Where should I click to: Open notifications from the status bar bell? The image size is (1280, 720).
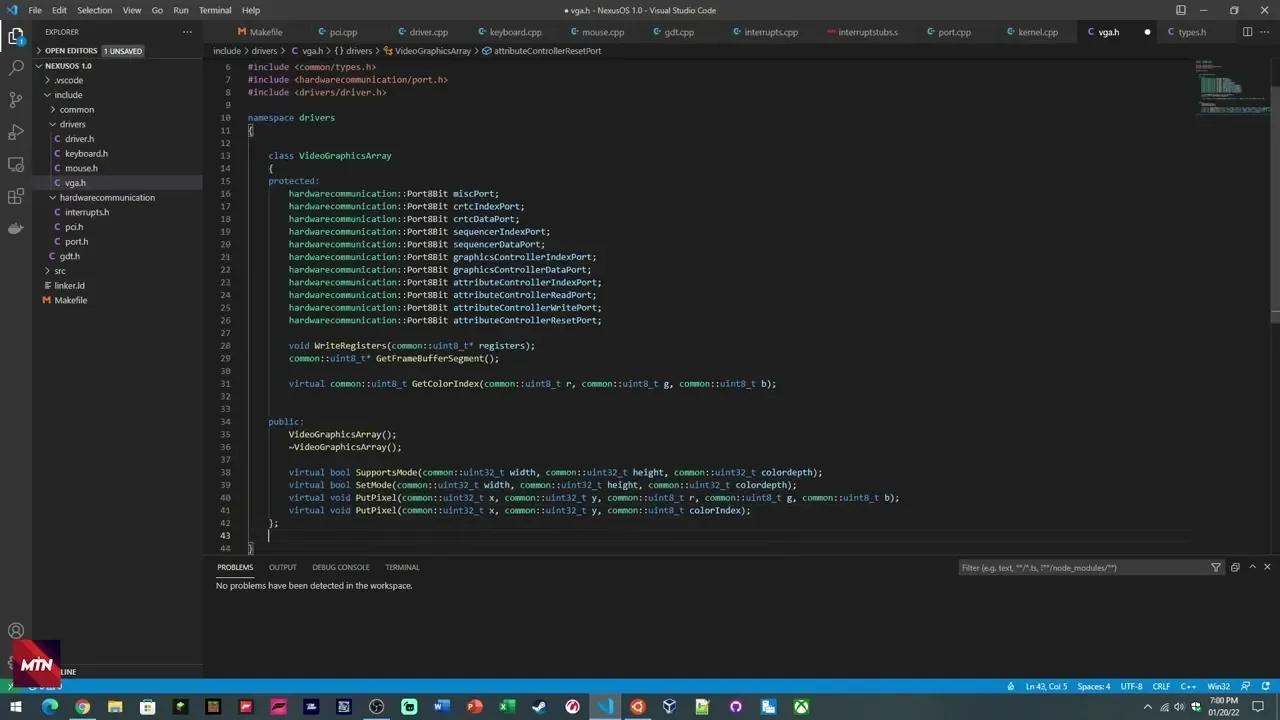click(1268, 686)
